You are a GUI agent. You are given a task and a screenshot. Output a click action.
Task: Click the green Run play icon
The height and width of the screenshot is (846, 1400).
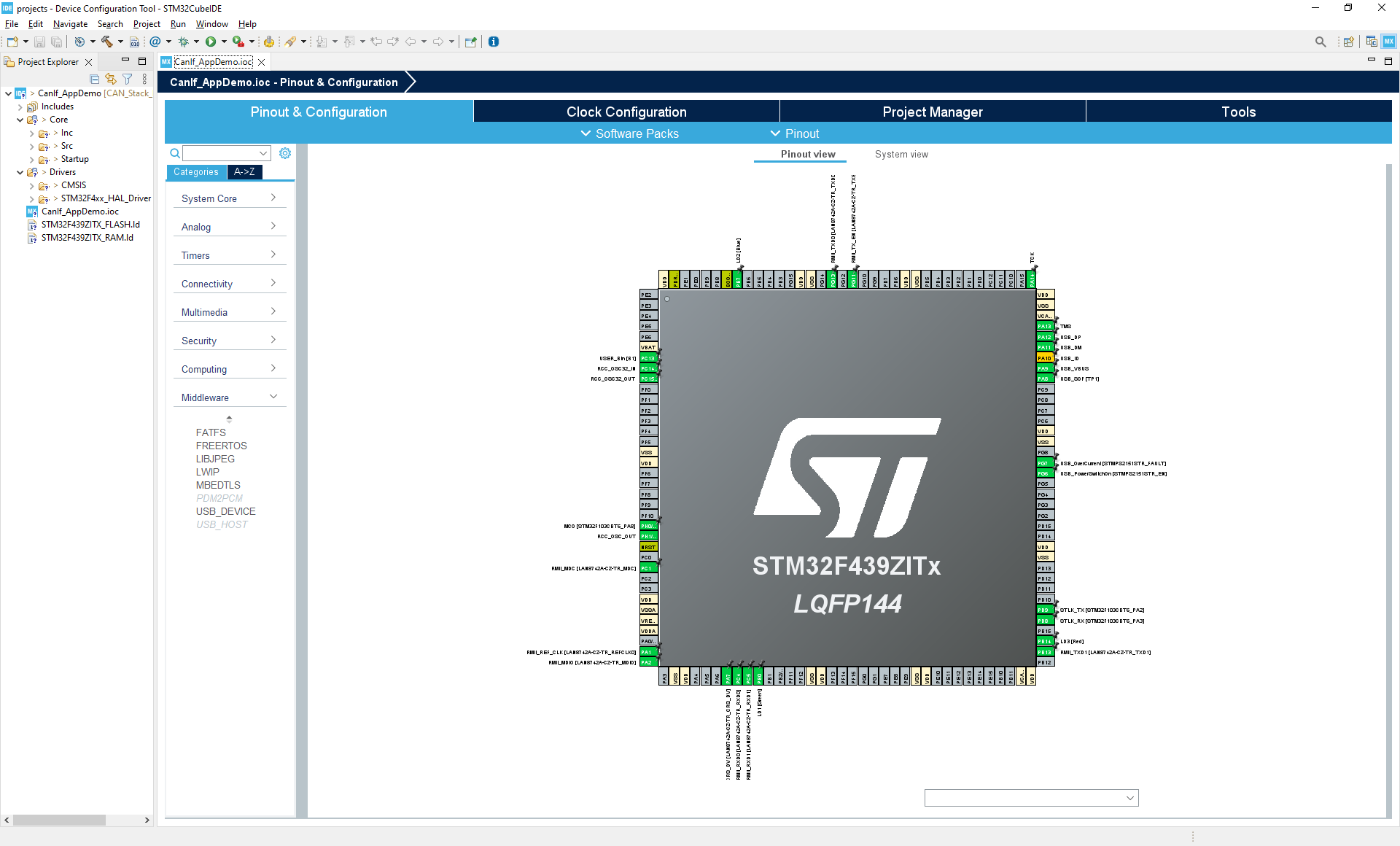tap(211, 42)
